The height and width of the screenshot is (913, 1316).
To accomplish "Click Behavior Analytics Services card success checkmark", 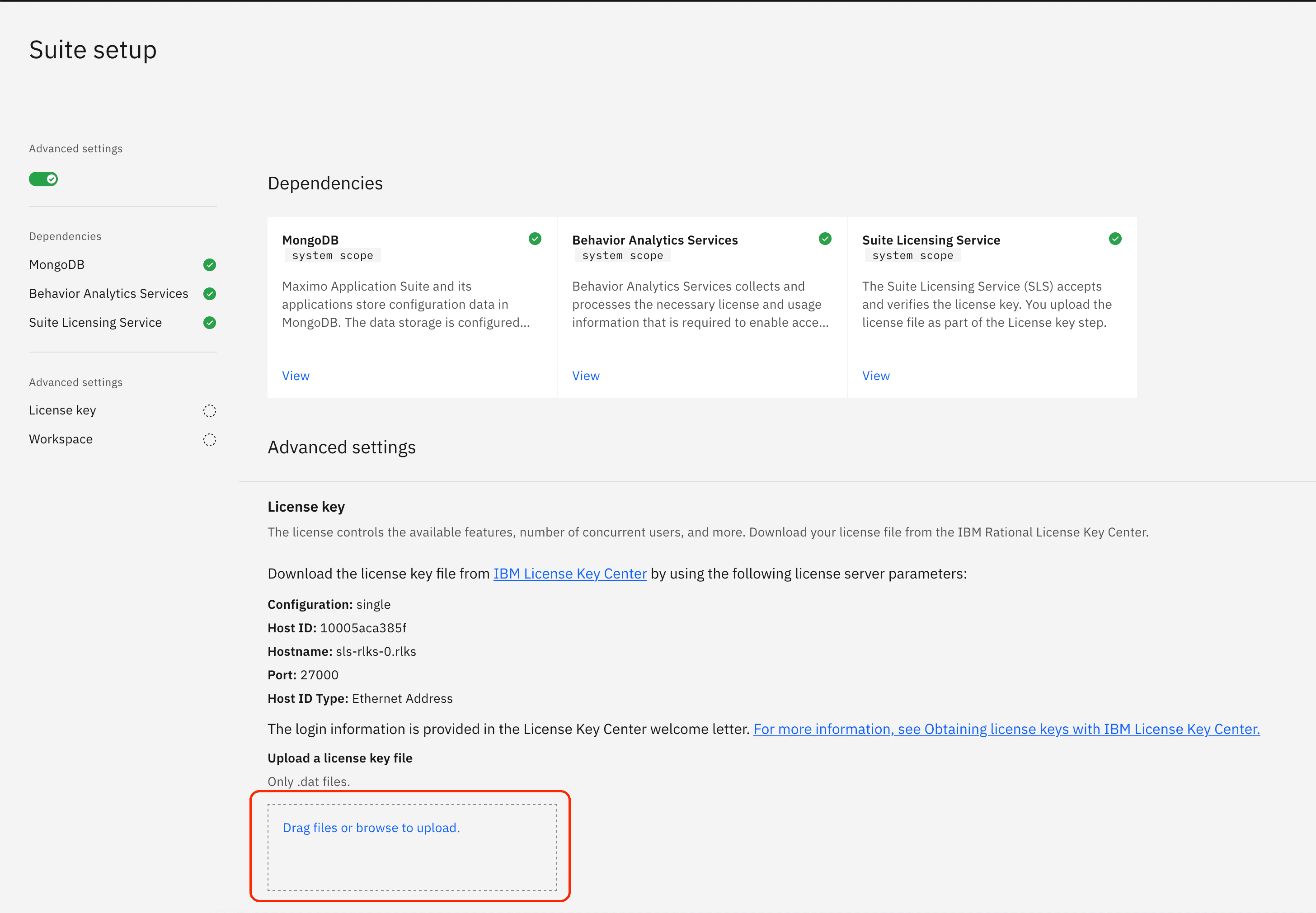I will (x=825, y=239).
